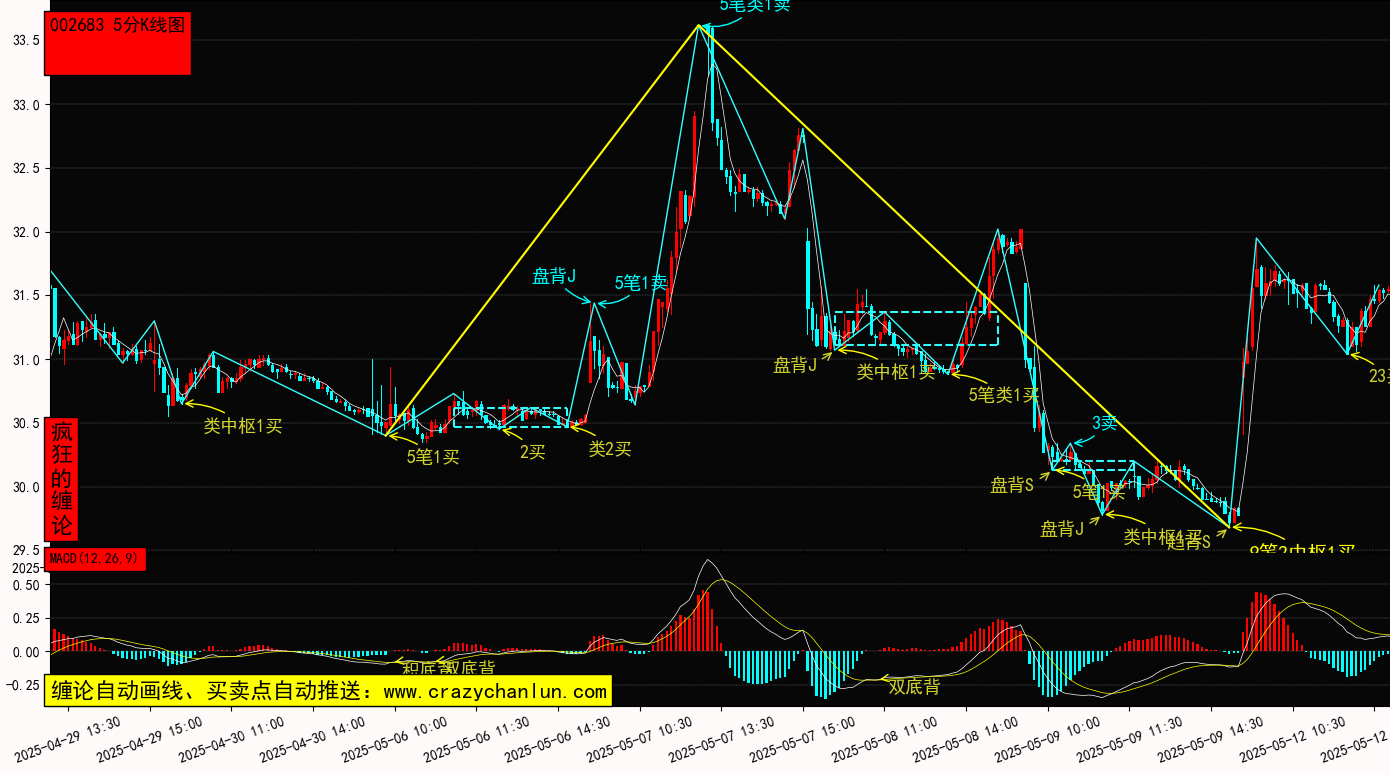Viewport: 1390px width, 775px height.
Task: Click the cyan 3卖 annotation
Action: [1104, 423]
